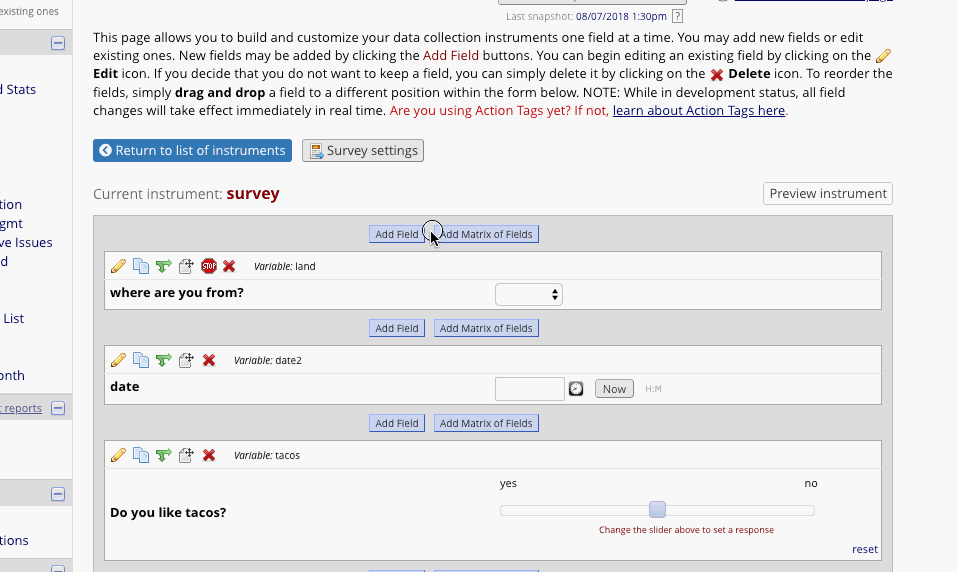Copy the land field

(x=141, y=266)
